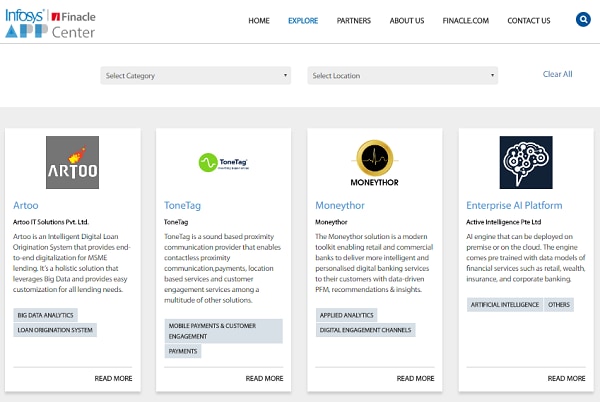Click READ MORE on the Artoo card

[113, 378]
